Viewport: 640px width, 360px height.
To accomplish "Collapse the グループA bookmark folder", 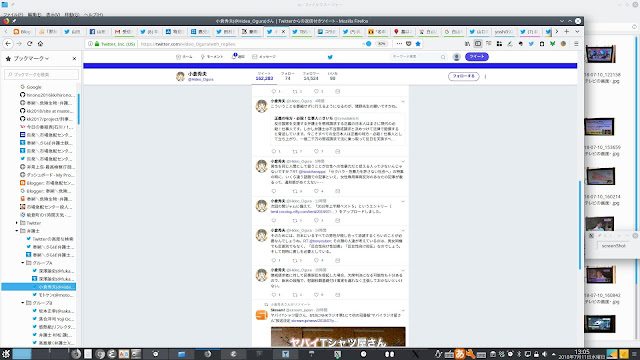I will (23, 263).
